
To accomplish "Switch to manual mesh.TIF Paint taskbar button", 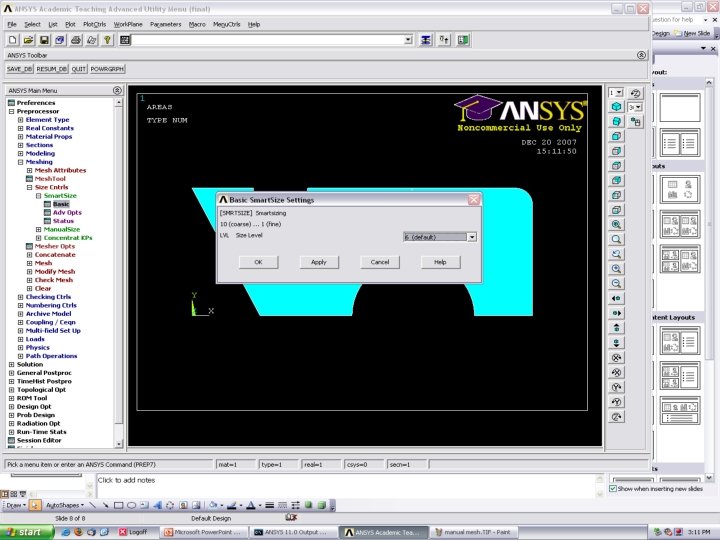I will click(473, 532).
